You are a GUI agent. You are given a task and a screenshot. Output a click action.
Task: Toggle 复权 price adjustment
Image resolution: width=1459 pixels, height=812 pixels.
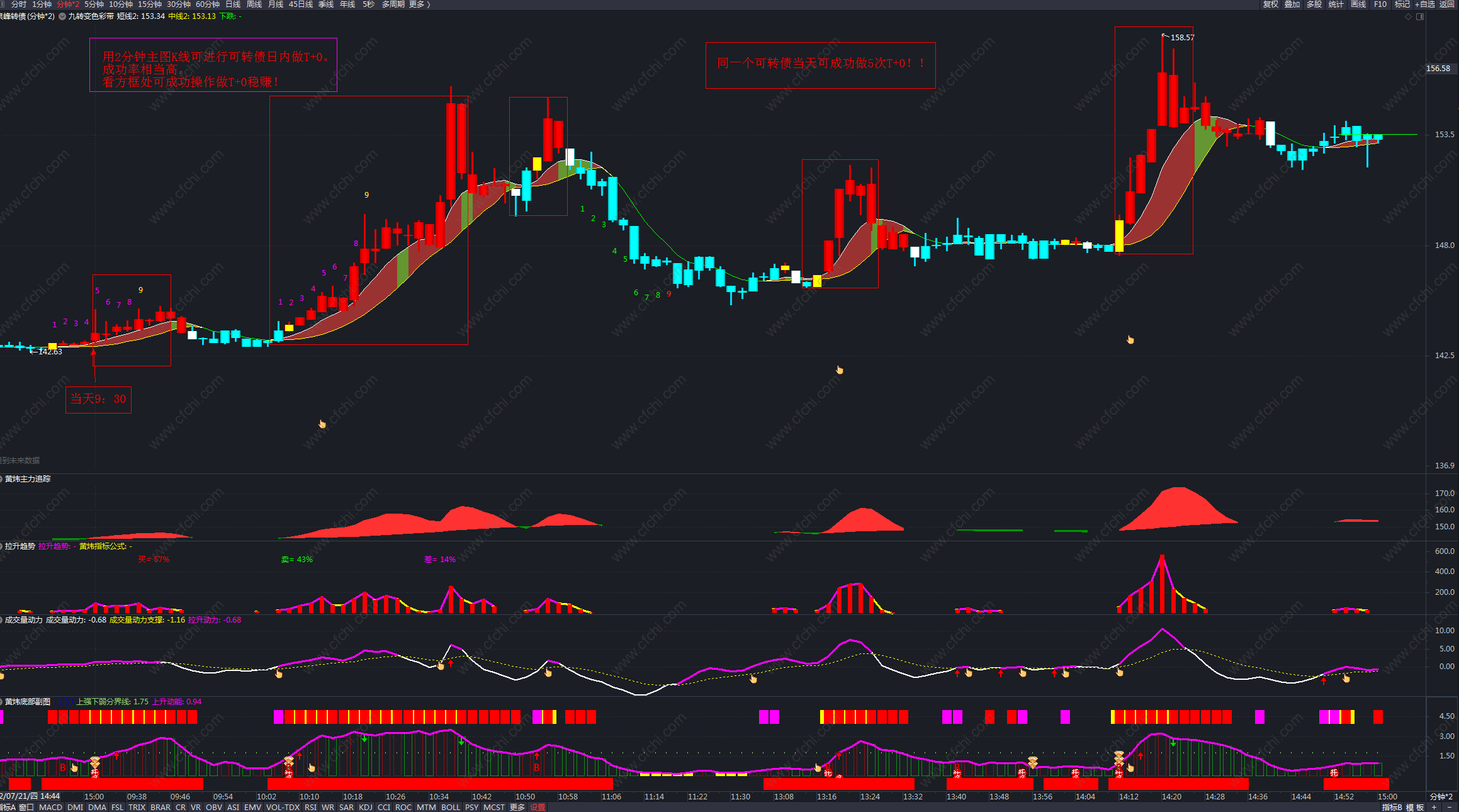[x=1271, y=4]
